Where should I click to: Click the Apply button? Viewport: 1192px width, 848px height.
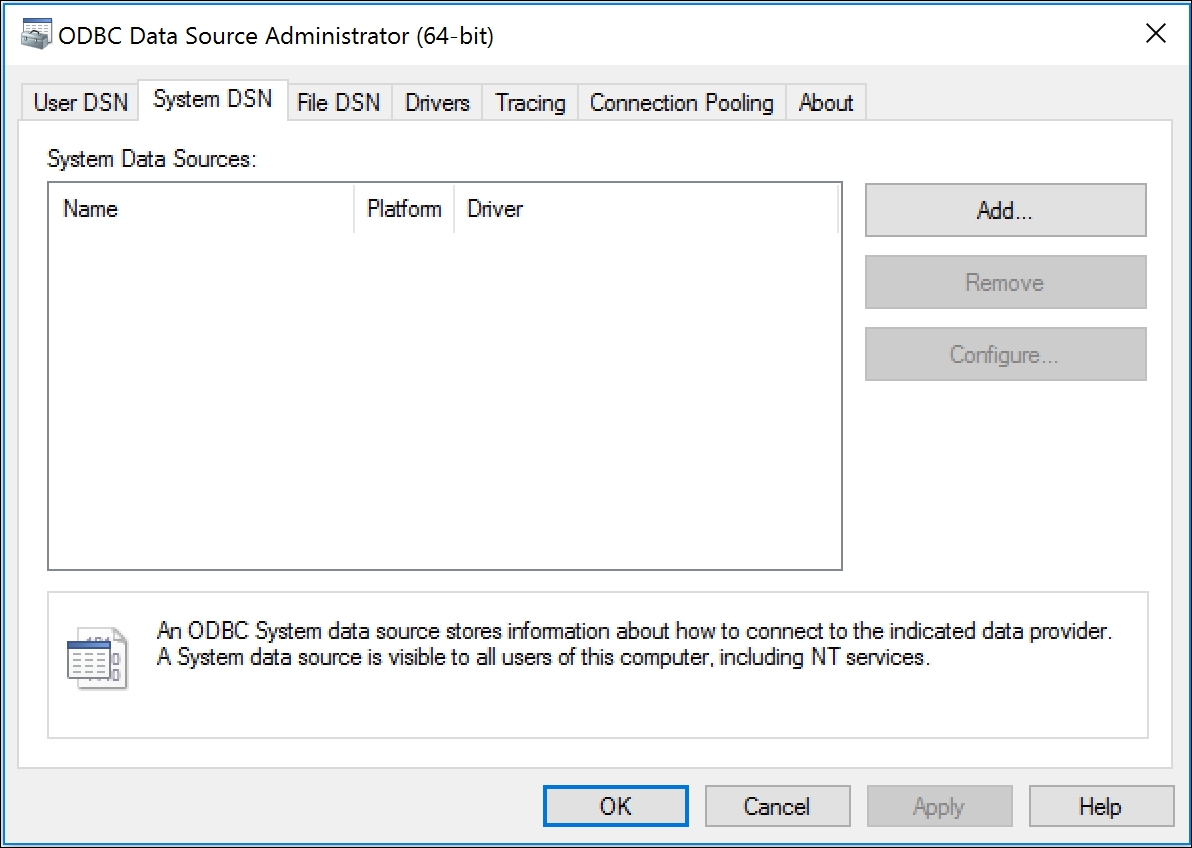point(940,806)
